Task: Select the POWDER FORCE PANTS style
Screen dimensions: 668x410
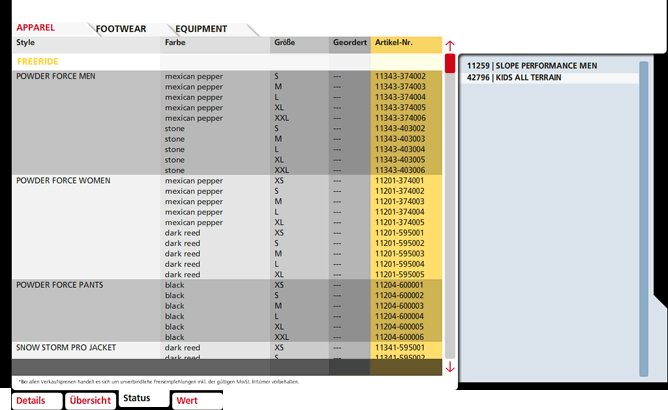Action: click(60, 285)
